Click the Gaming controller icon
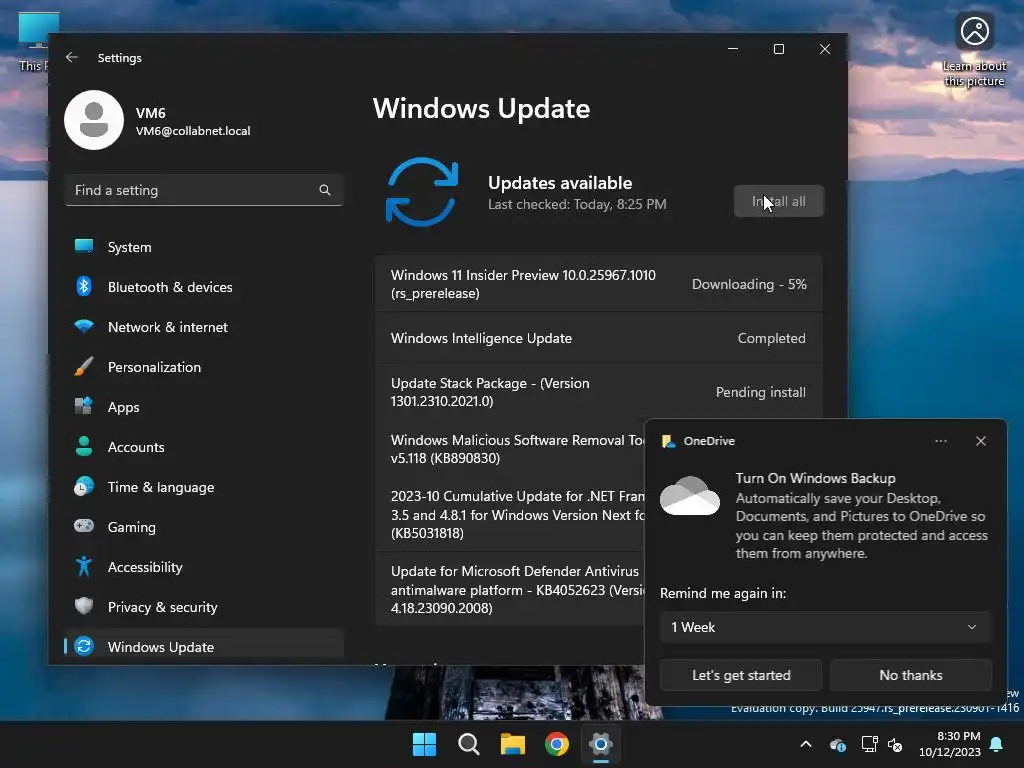The width and height of the screenshot is (1024, 768). pos(84,526)
